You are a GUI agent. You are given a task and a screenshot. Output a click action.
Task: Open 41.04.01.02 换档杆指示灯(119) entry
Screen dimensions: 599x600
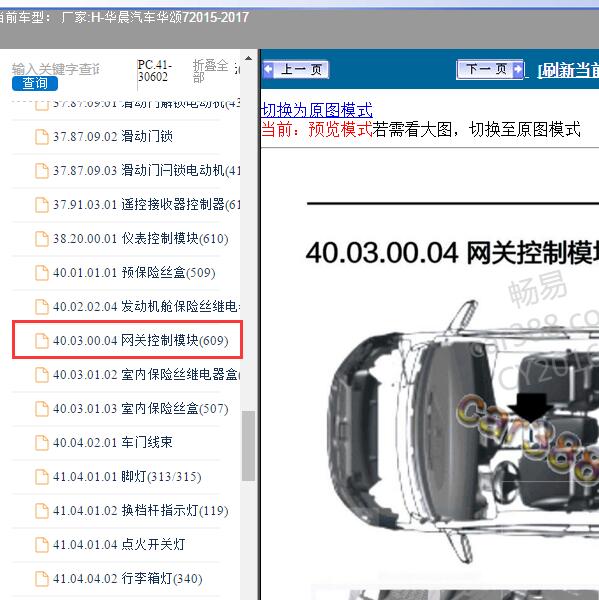tap(140, 510)
